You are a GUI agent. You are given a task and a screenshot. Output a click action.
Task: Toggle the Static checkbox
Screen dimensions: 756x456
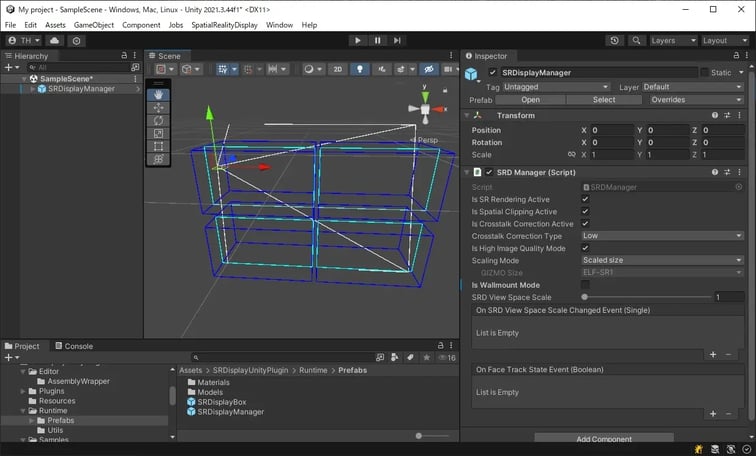[704, 73]
